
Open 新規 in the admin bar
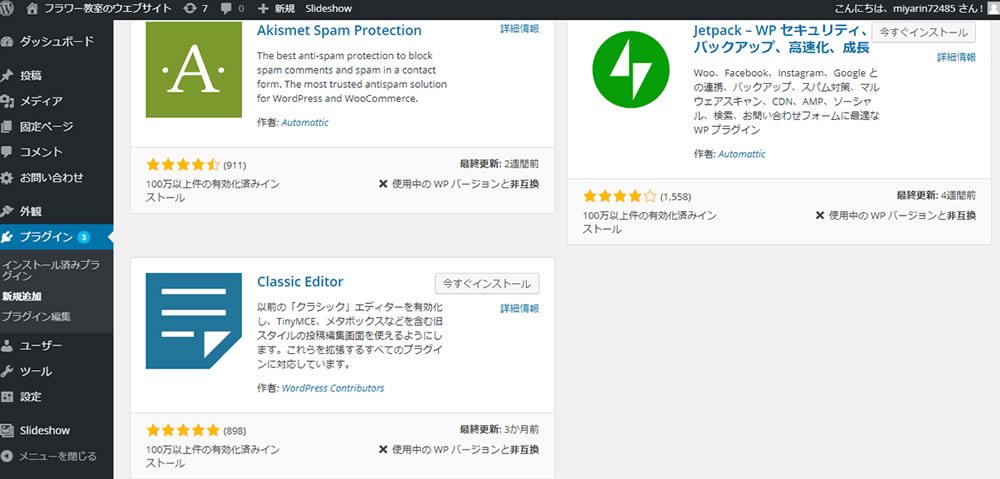pyautogui.click(x=286, y=9)
